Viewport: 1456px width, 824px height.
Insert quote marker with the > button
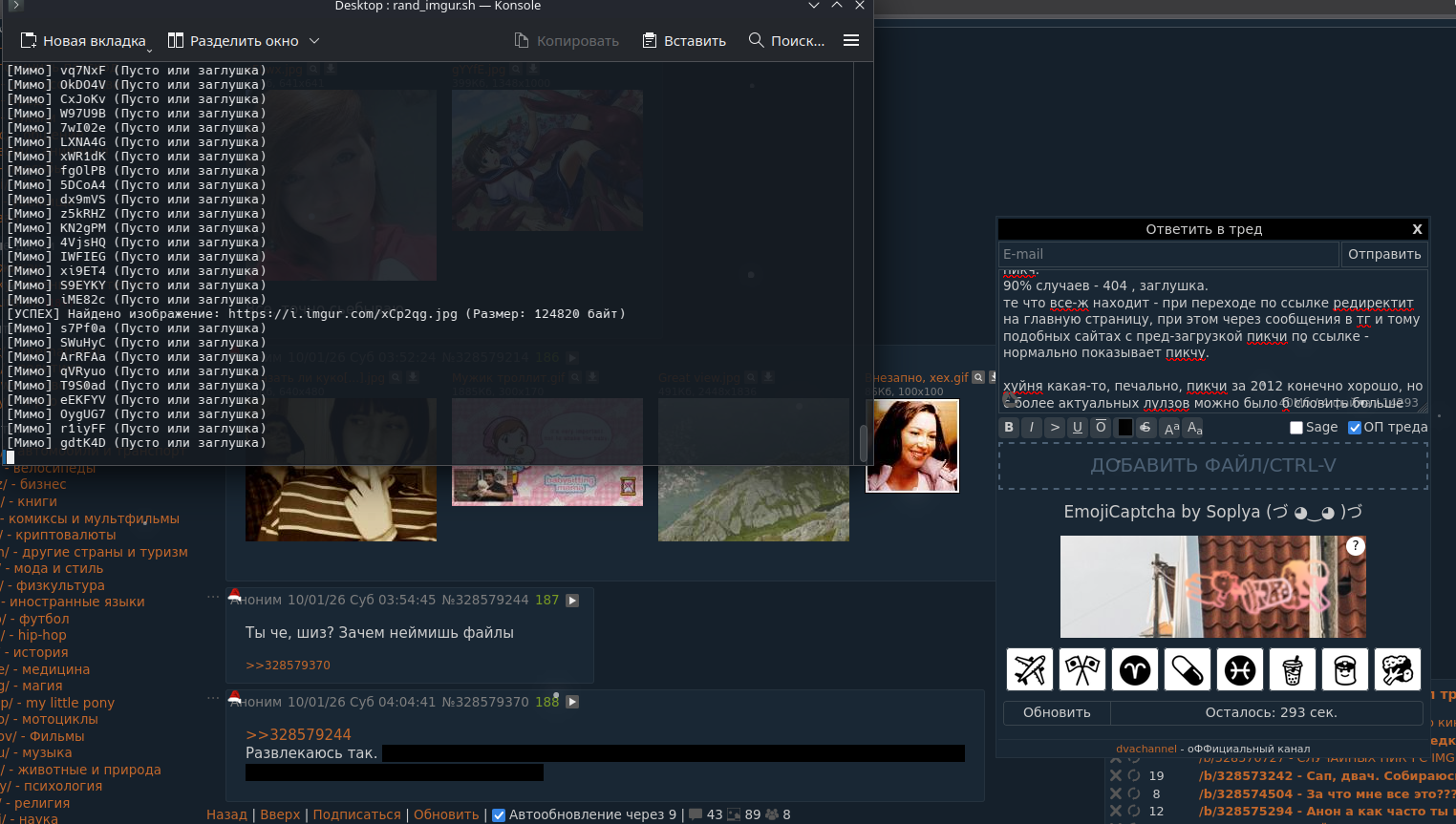[x=1055, y=428]
